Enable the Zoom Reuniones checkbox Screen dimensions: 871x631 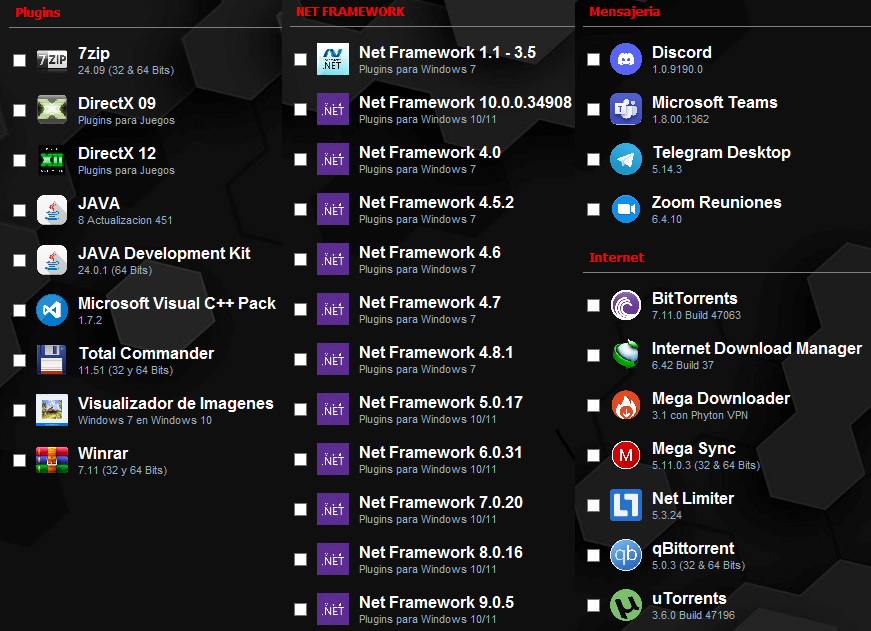click(593, 209)
